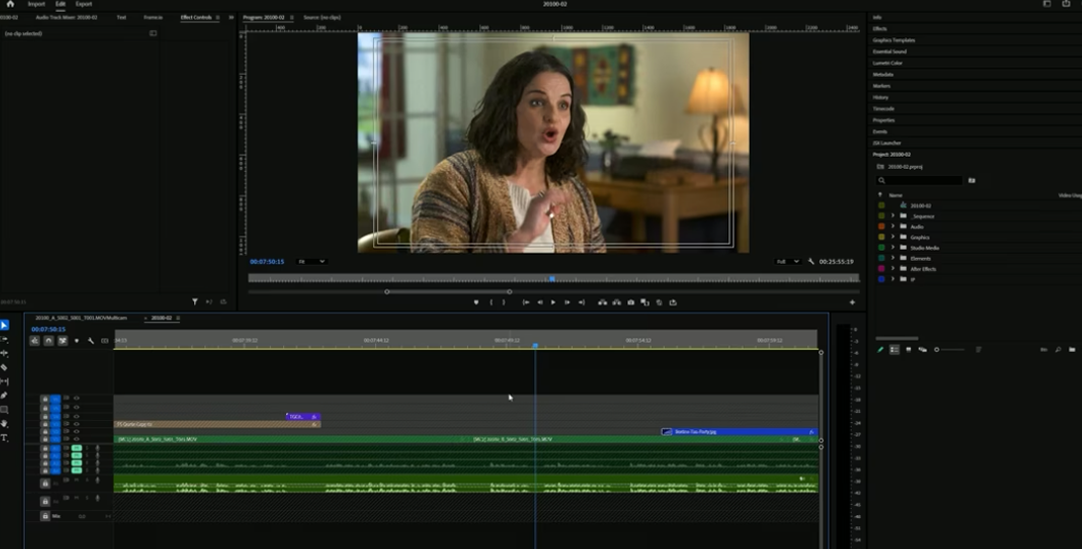Switch to the Export tab
The image size is (1082, 549).
[x=83, y=3]
